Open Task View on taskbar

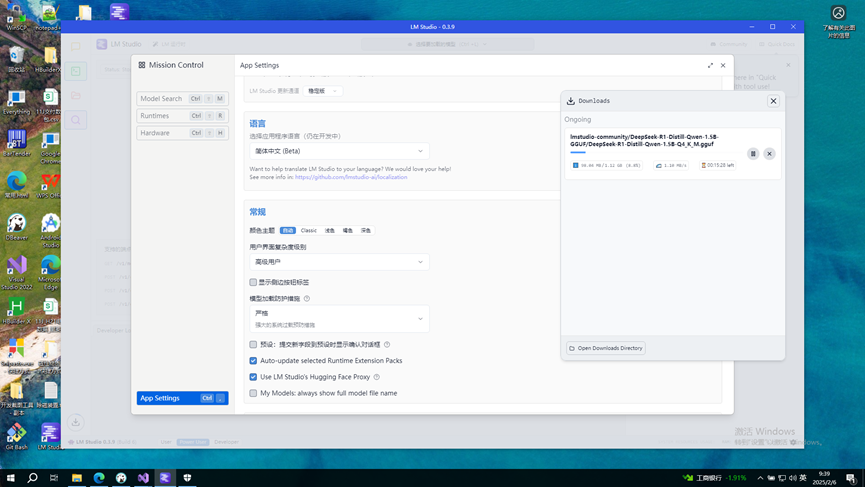[54, 478]
